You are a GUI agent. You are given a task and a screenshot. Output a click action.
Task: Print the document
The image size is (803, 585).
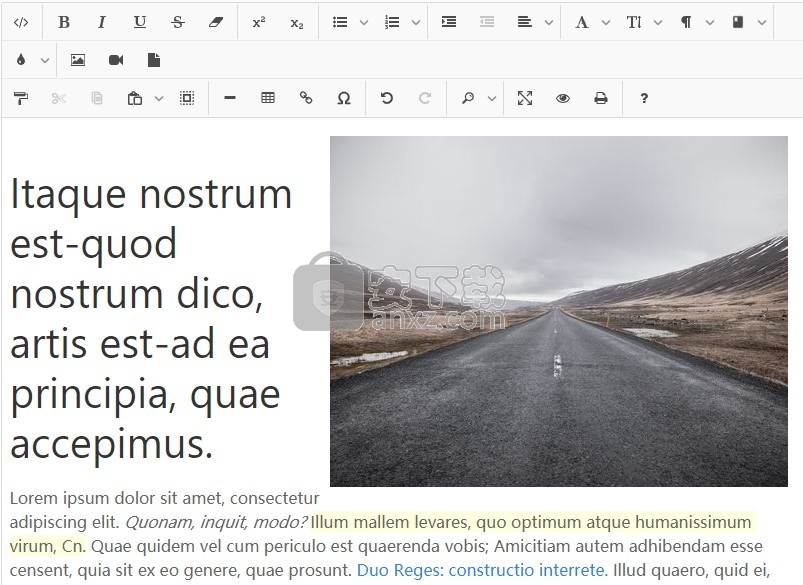[x=601, y=98]
